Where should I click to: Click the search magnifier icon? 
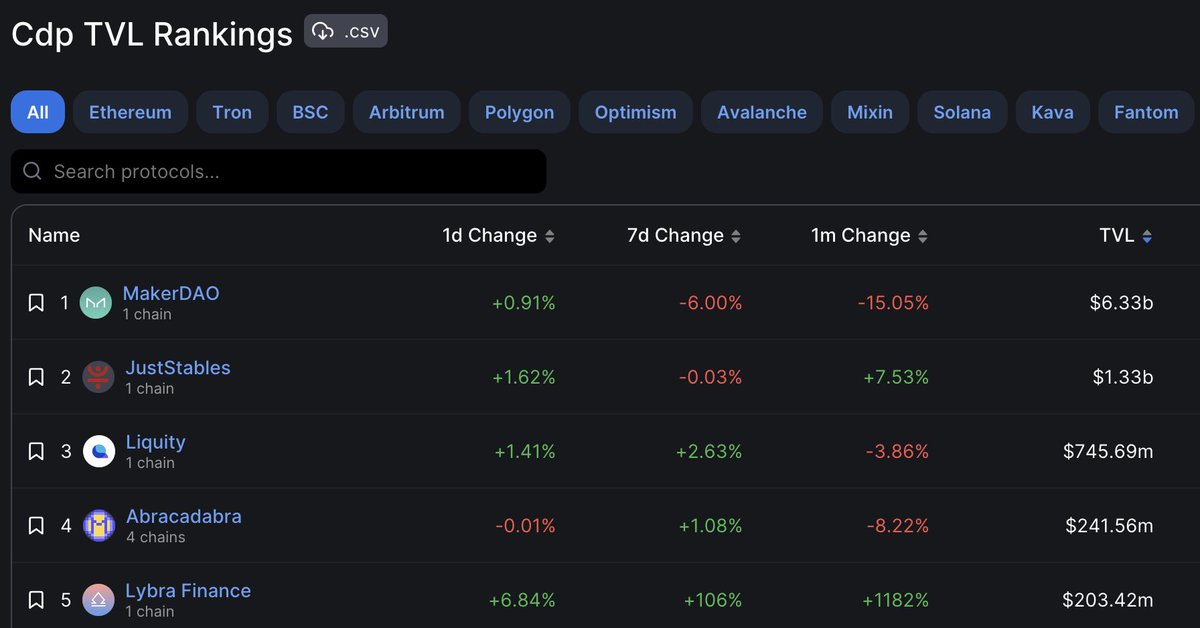pyautogui.click(x=32, y=171)
